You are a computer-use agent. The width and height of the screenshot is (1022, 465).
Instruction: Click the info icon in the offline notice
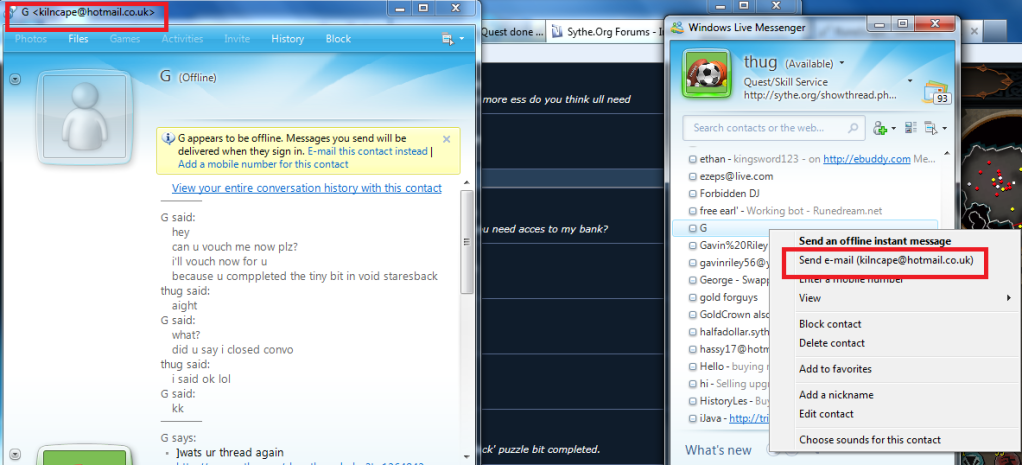click(x=169, y=138)
